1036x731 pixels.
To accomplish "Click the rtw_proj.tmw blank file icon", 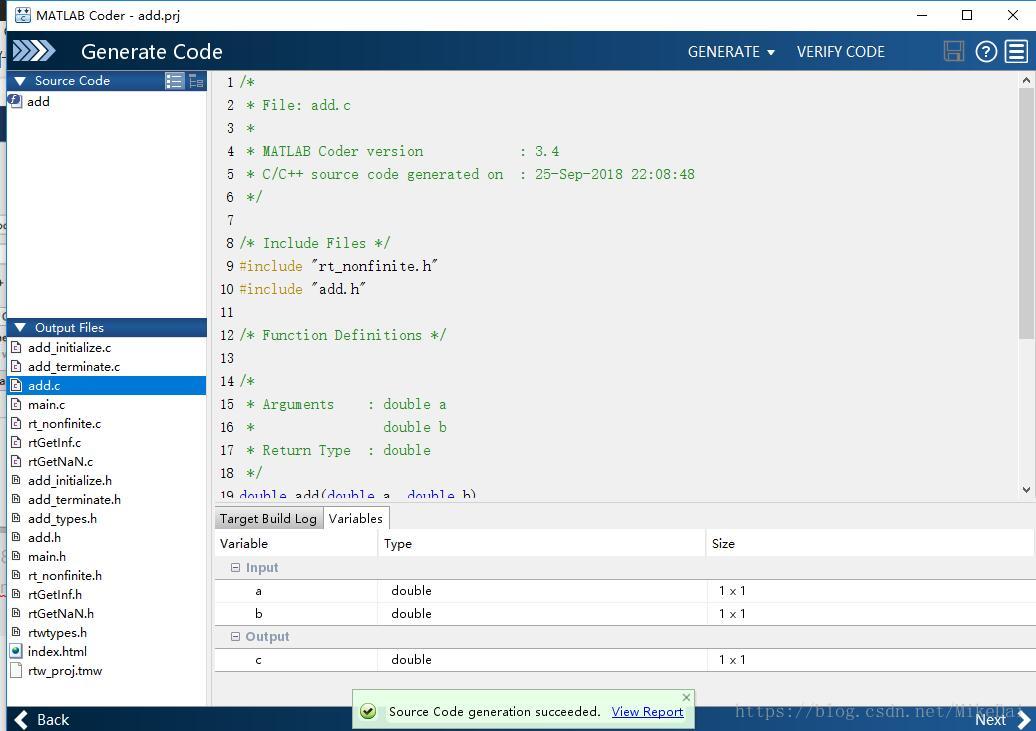I will 17,670.
